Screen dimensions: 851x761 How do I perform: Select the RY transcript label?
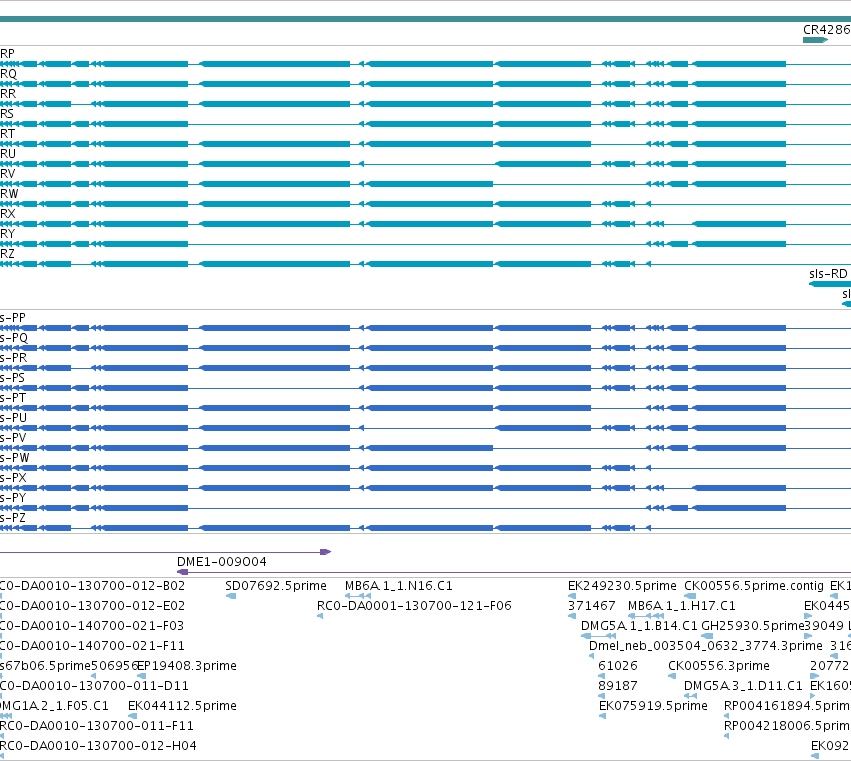8,234
